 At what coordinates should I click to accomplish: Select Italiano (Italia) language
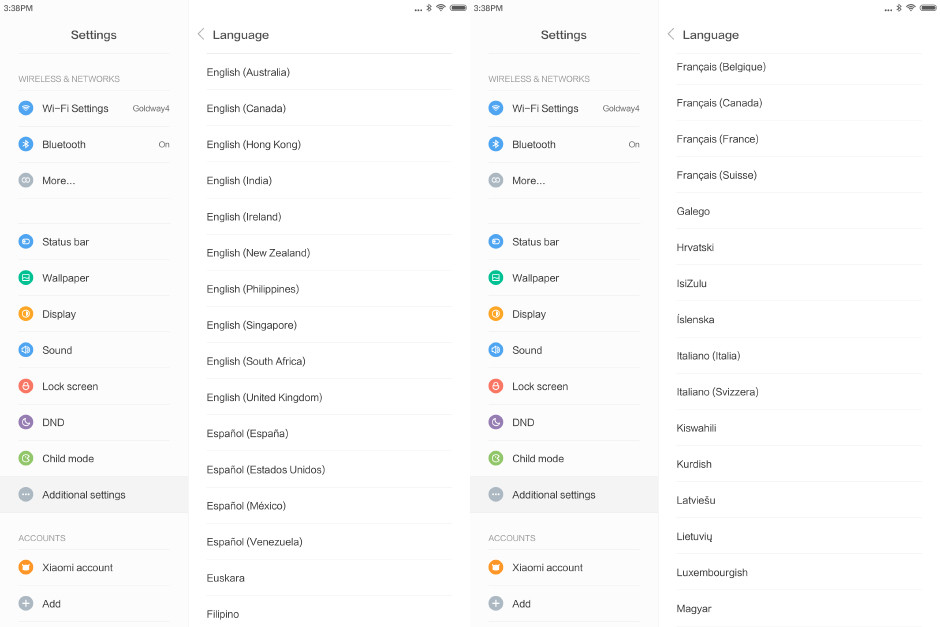coord(708,356)
